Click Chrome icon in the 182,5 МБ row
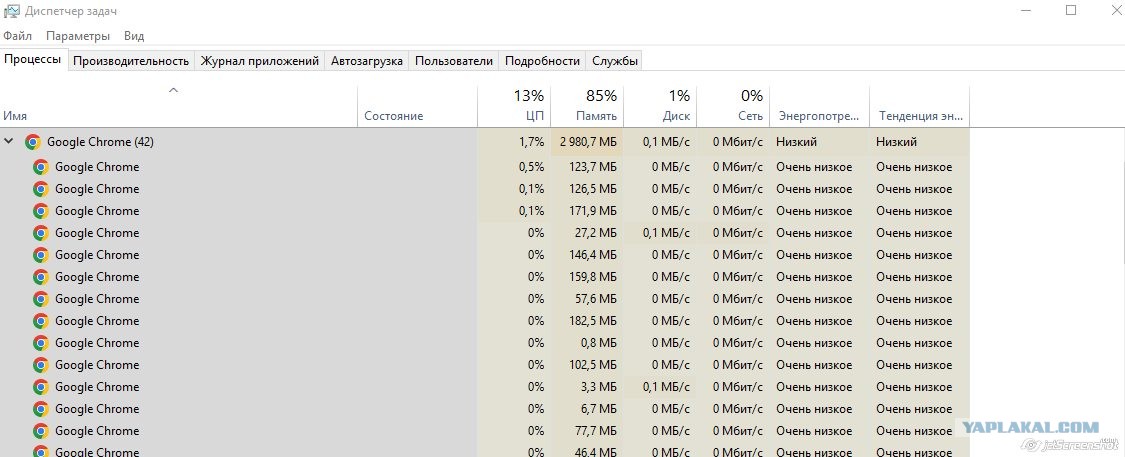1125x457 pixels. point(41,321)
